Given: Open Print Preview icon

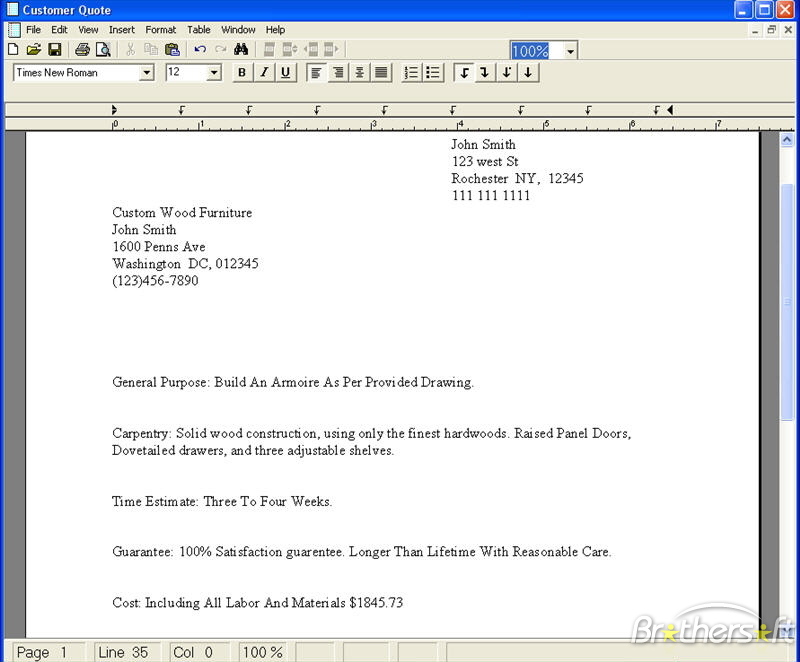Looking at the screenshot, I should [103, 49].
